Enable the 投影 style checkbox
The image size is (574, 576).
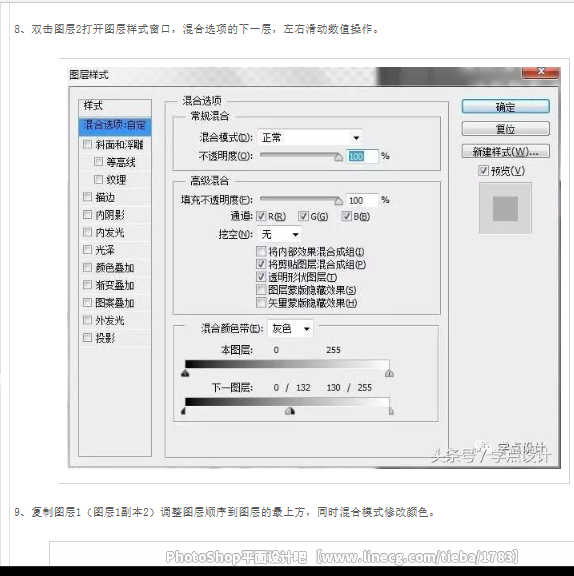tap(87, 338)
